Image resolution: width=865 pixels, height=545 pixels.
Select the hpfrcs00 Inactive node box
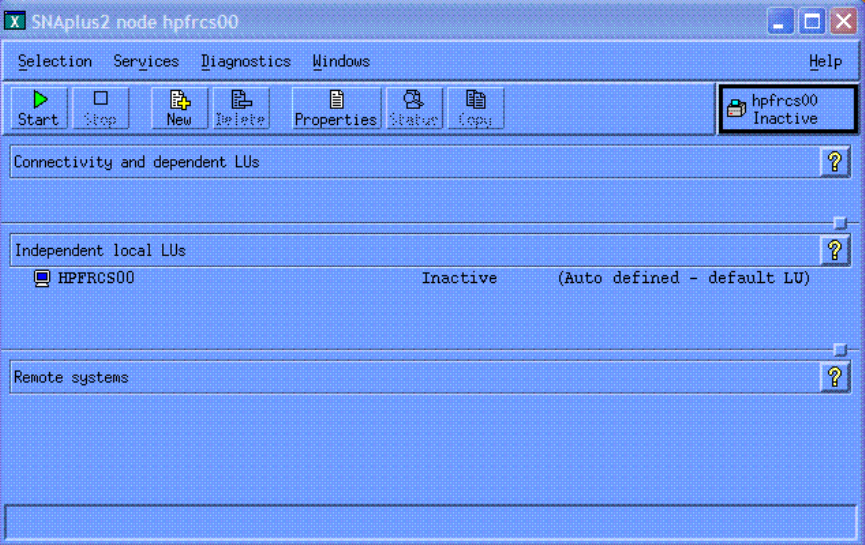coord(788,109)
